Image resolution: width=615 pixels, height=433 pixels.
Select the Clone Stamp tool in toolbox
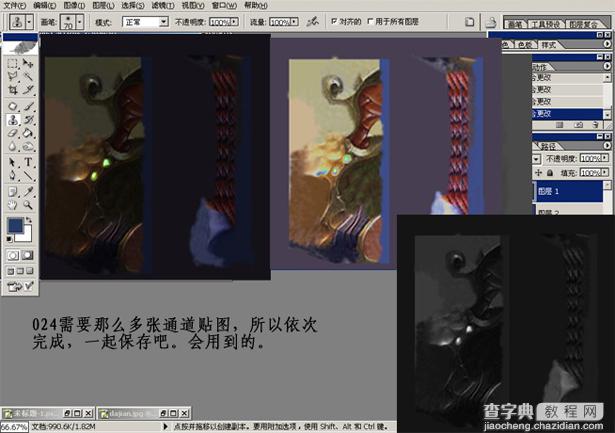point(12,120)
